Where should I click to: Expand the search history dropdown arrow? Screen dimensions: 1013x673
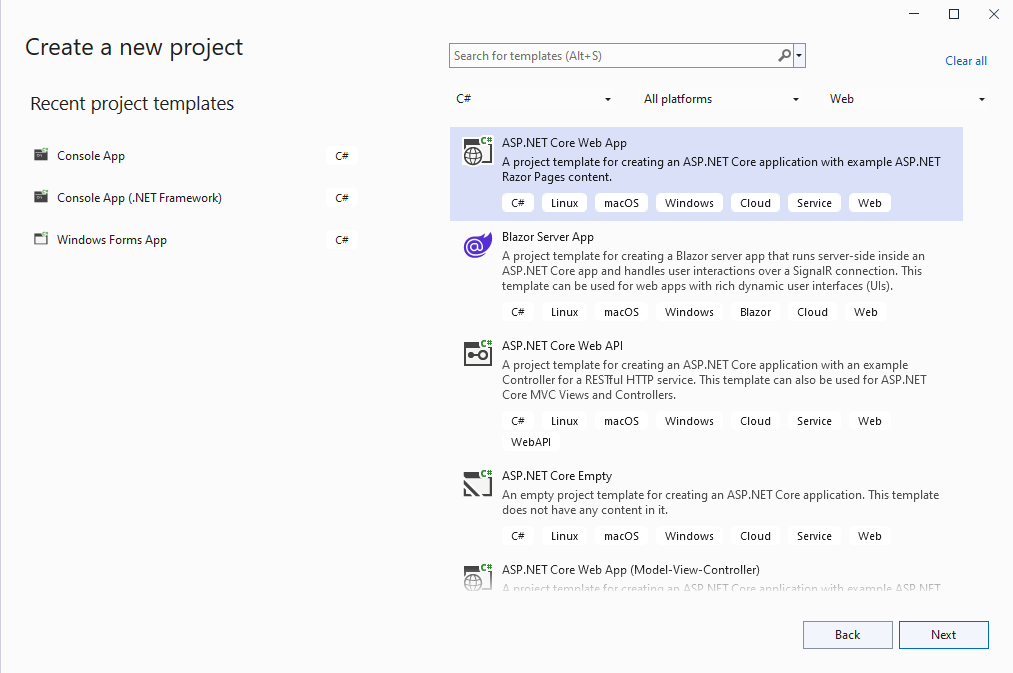(x=799, y=56)
